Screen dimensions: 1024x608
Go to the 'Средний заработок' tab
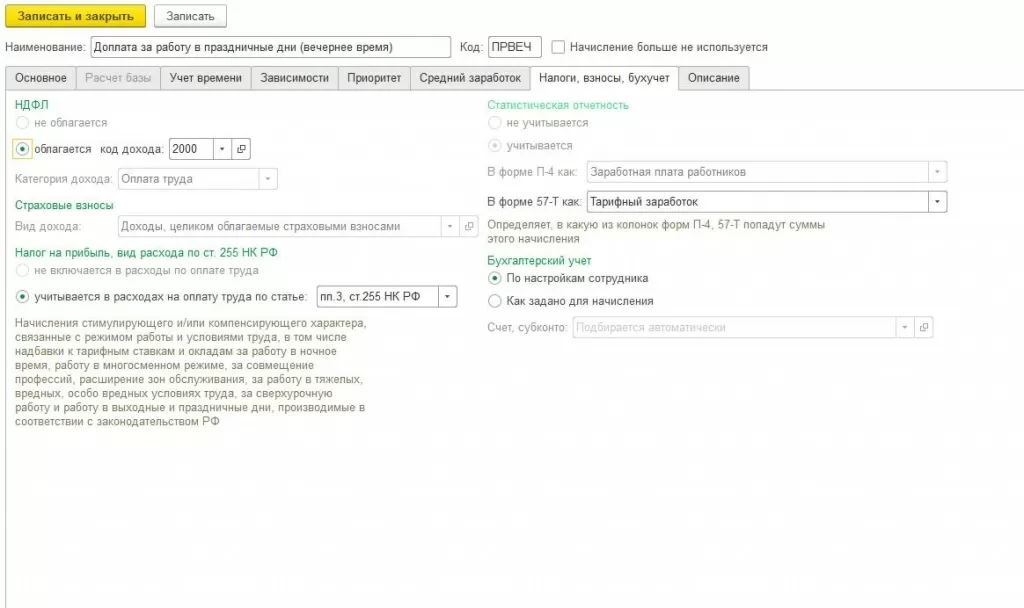(x=470, y=78)
